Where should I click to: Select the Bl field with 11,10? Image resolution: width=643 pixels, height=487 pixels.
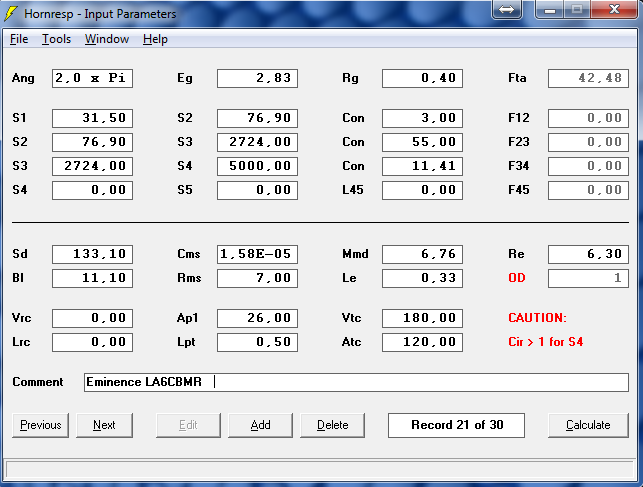point(92,278)
